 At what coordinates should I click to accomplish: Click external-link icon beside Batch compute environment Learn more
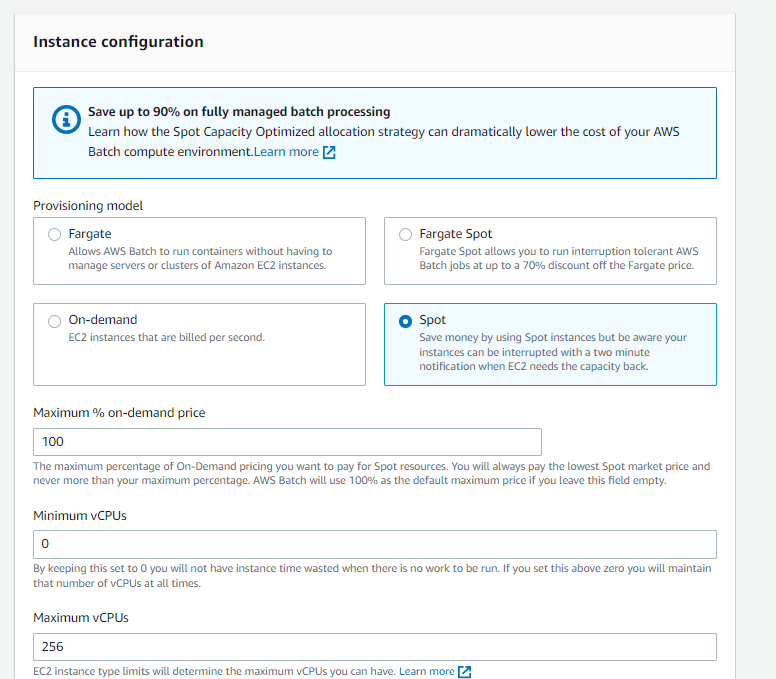pos(329,152)
